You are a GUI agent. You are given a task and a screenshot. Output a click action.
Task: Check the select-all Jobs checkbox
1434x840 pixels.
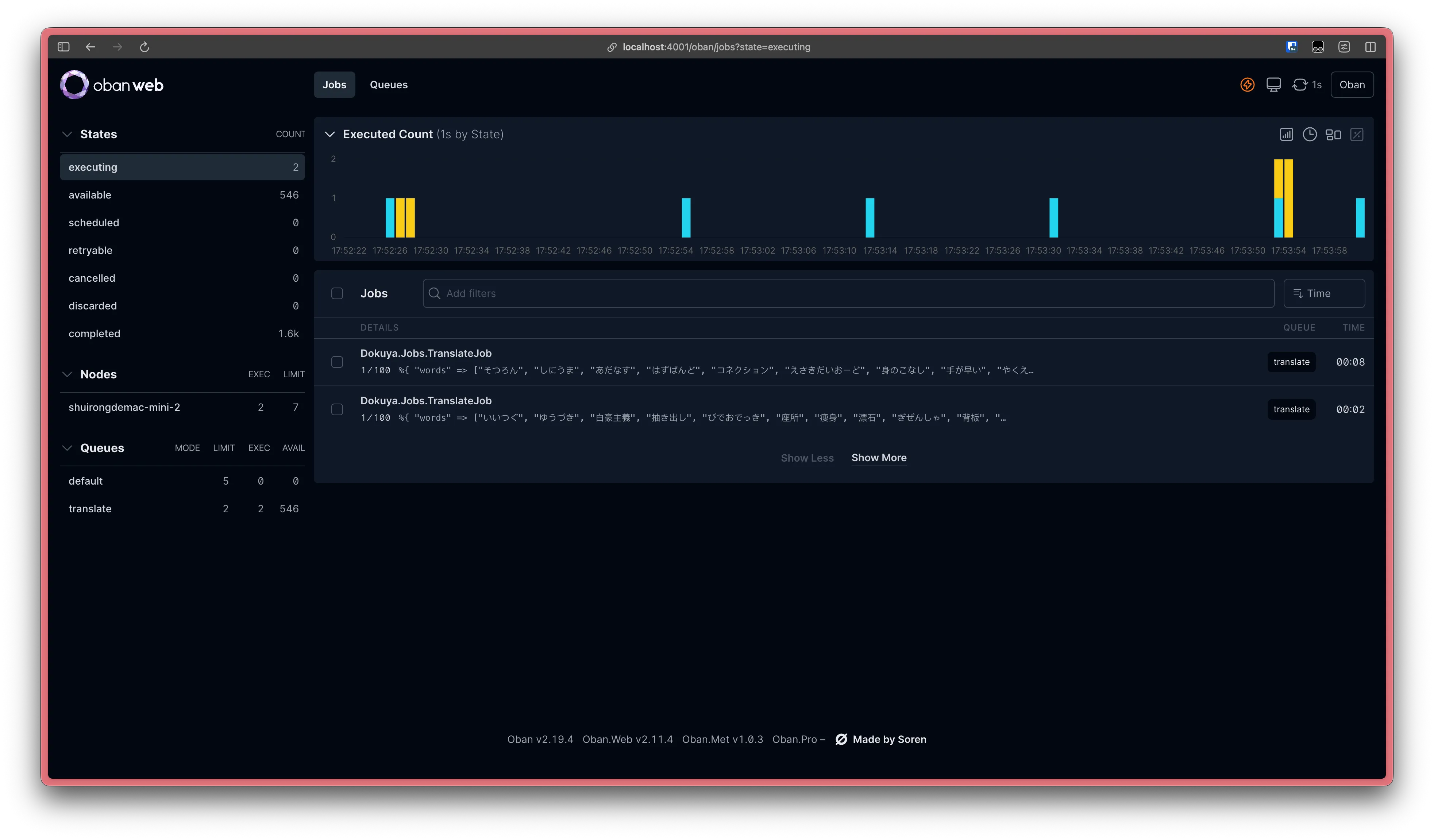tap(337, 293)
